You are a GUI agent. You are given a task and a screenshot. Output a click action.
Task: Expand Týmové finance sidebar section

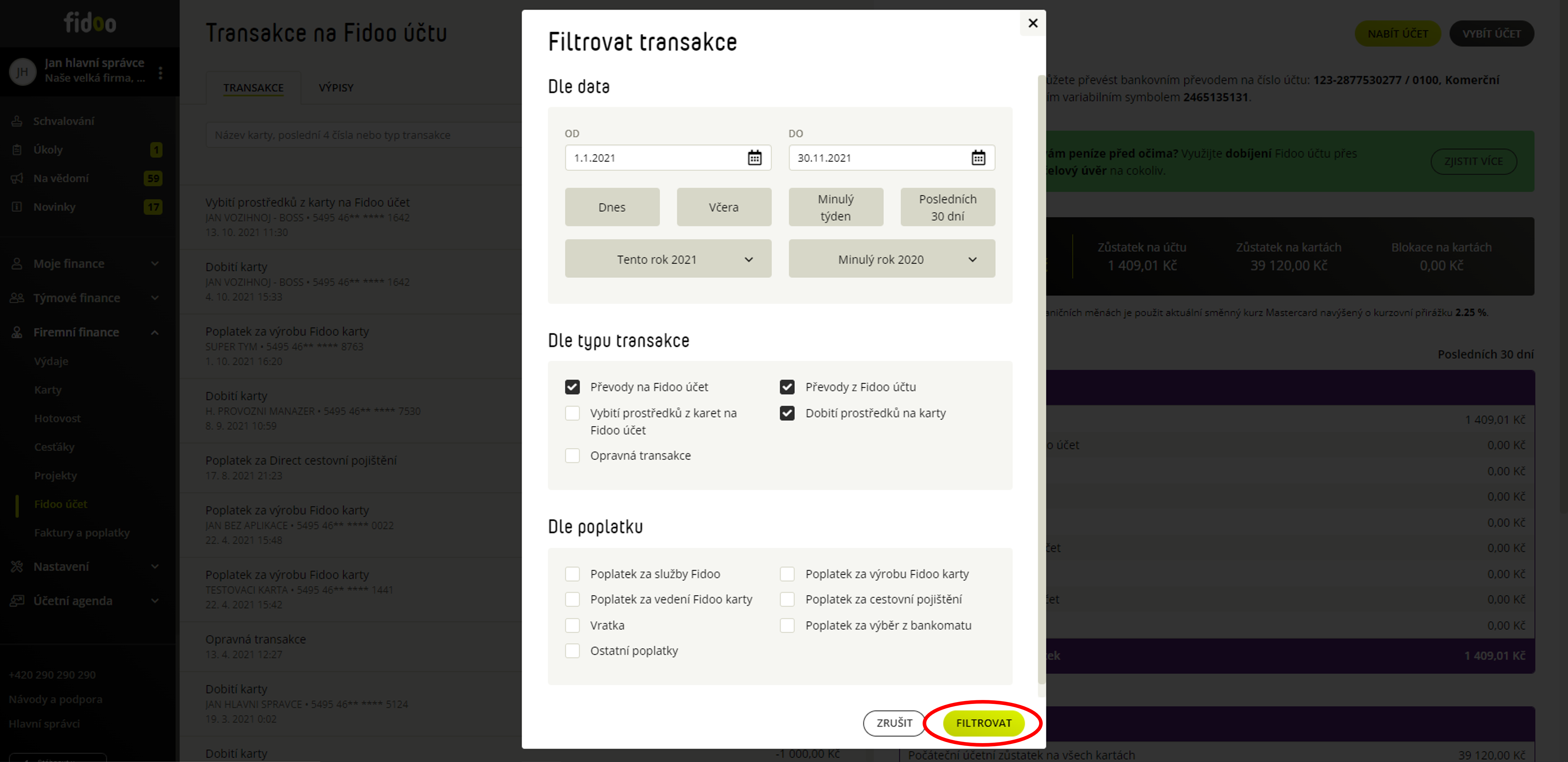point(155,298)
